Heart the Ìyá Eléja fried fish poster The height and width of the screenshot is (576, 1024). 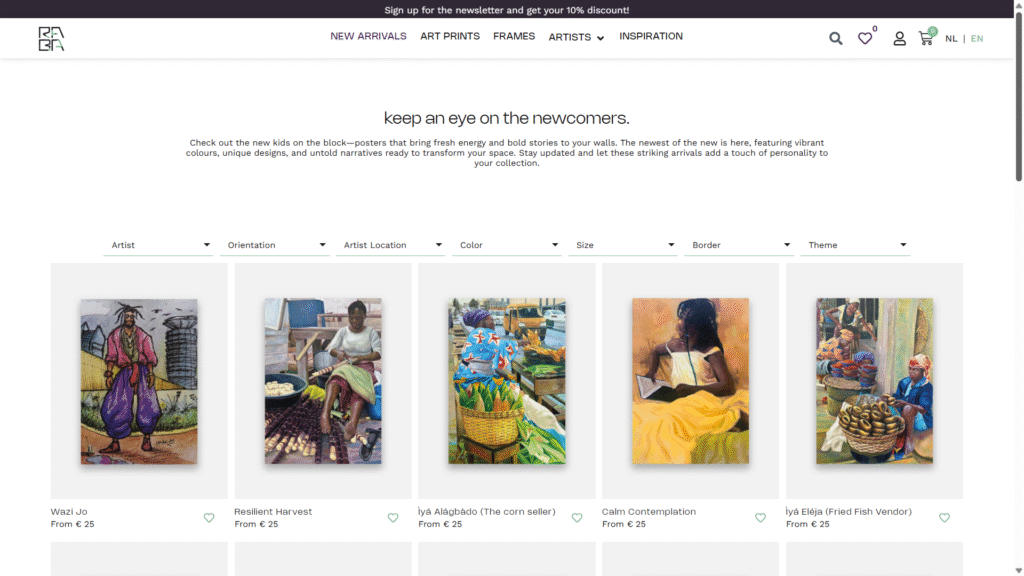click(x=944, y=518)
